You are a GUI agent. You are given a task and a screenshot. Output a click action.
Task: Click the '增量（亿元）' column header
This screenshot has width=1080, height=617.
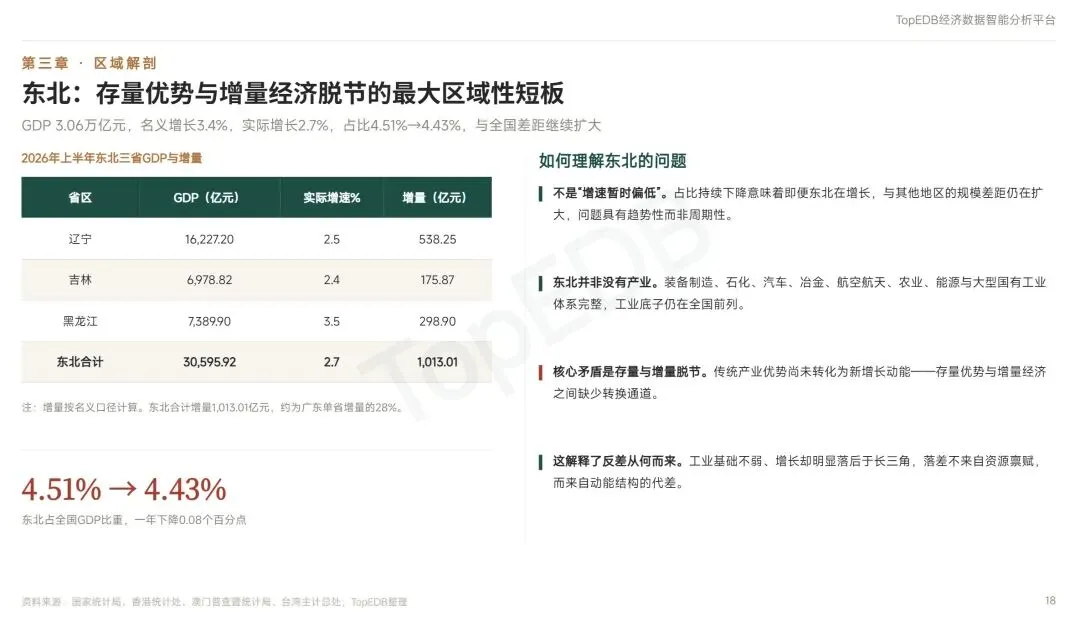point(435,198)
